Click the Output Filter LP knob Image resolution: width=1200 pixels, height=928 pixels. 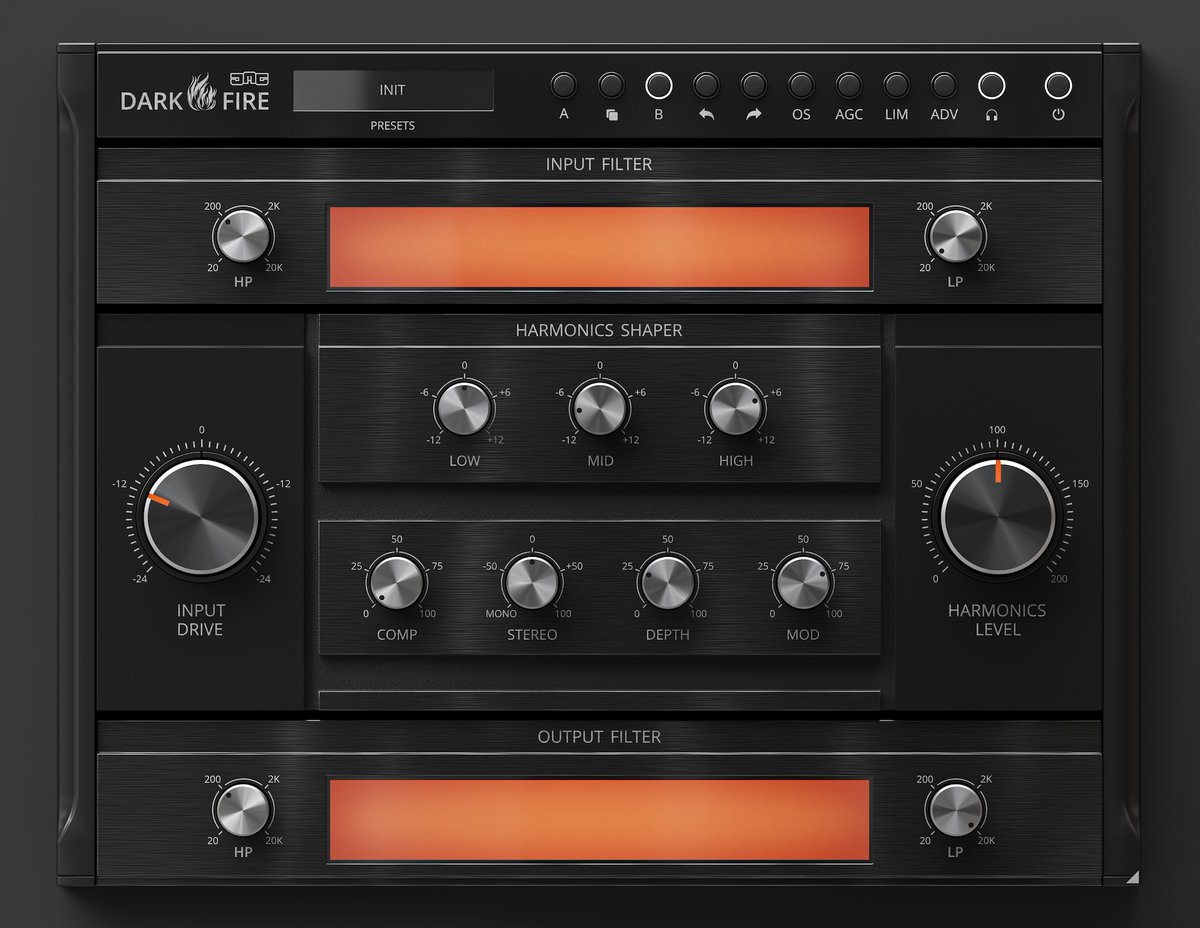coord(955,811)
